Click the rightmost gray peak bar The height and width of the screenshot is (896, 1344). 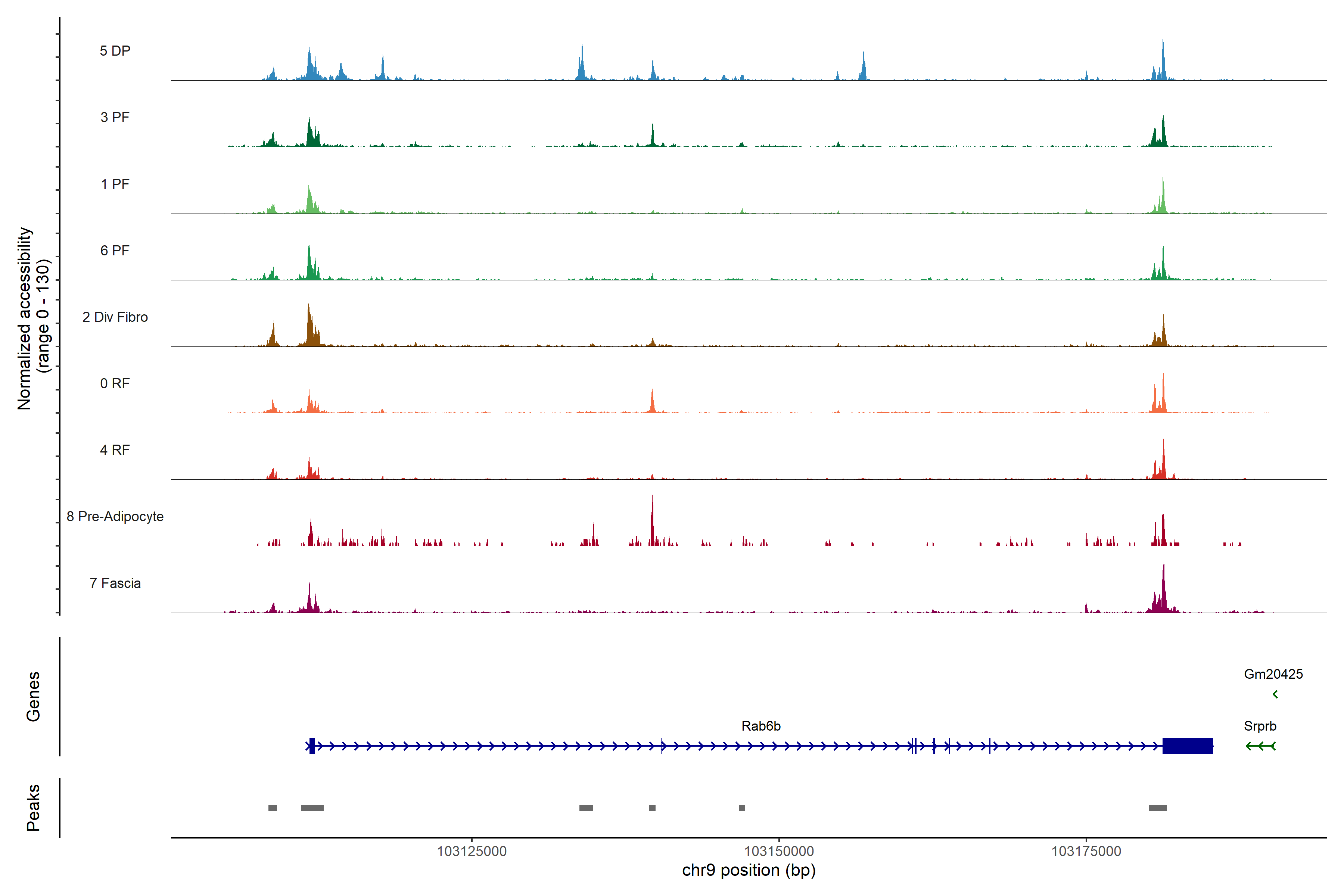click(x=1158, y=808)
